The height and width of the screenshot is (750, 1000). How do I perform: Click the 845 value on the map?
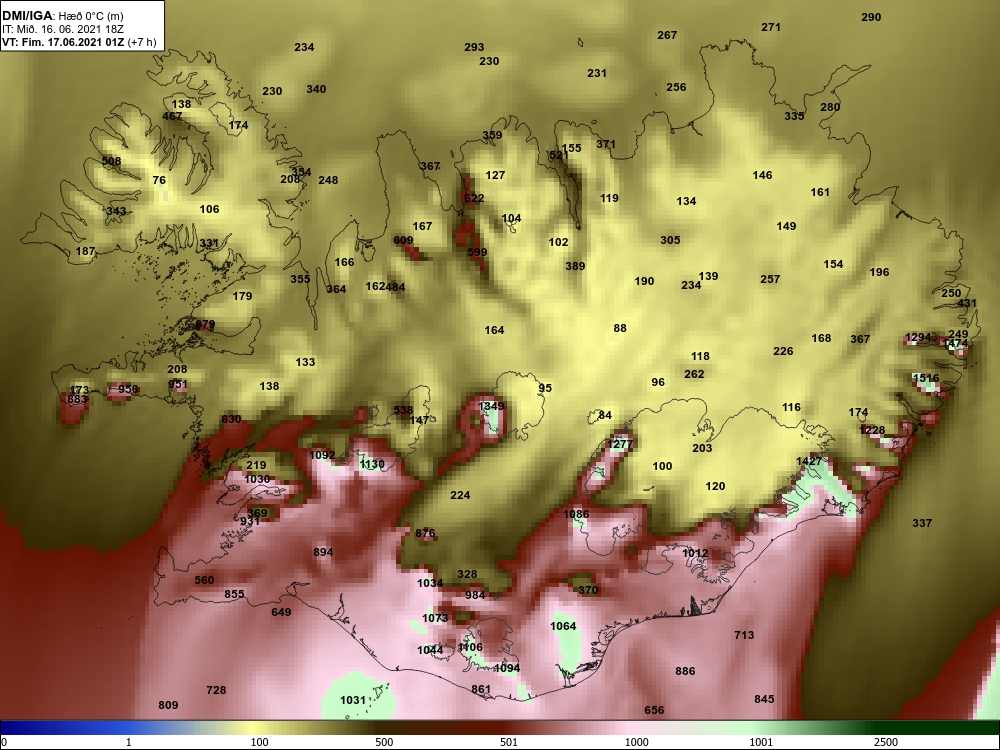[764, 699]
